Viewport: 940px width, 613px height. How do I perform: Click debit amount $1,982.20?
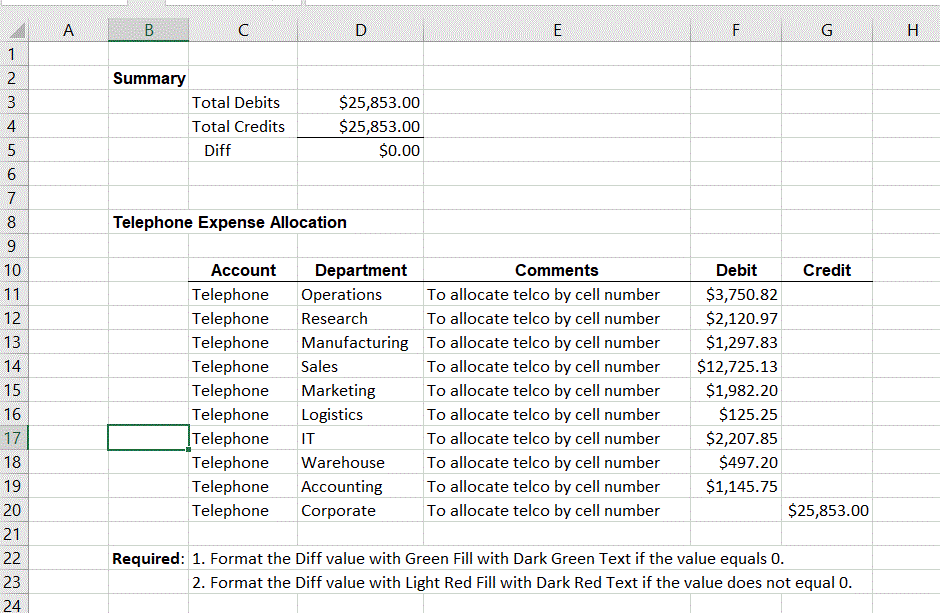[x=736, y=390]
